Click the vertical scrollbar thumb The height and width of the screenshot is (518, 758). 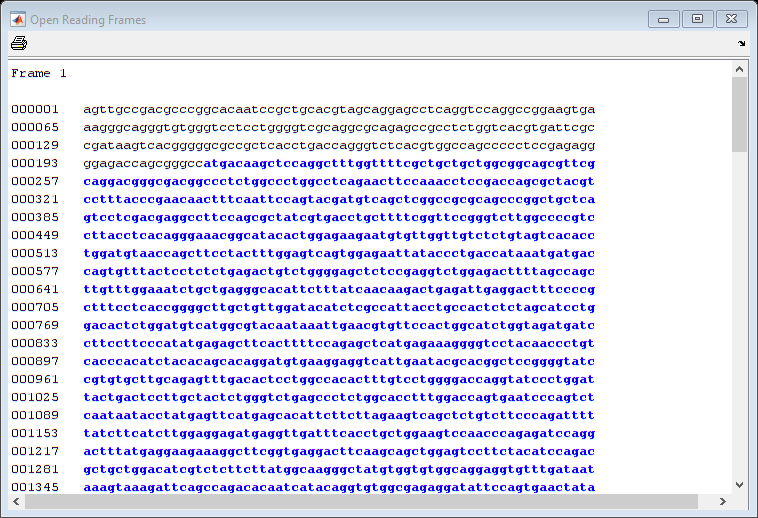pyautogui.click(x=739, y=115)
